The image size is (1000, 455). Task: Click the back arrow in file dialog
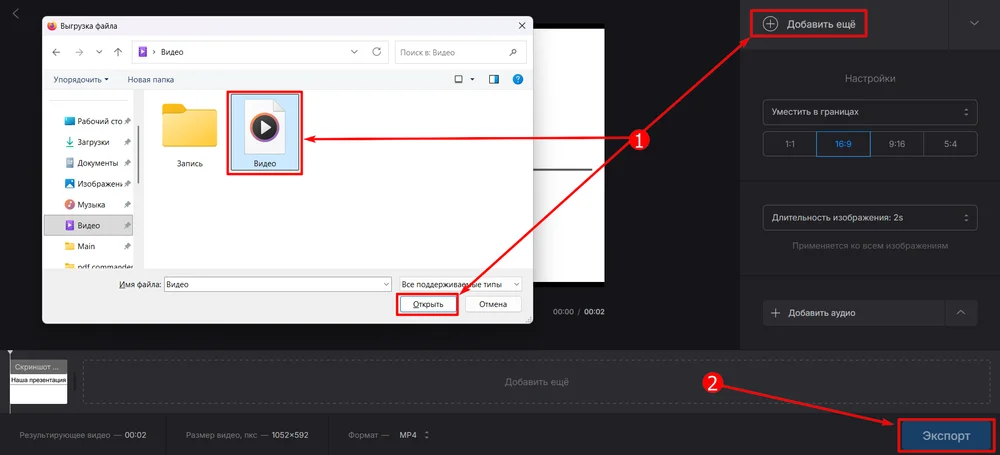[56, 51]
